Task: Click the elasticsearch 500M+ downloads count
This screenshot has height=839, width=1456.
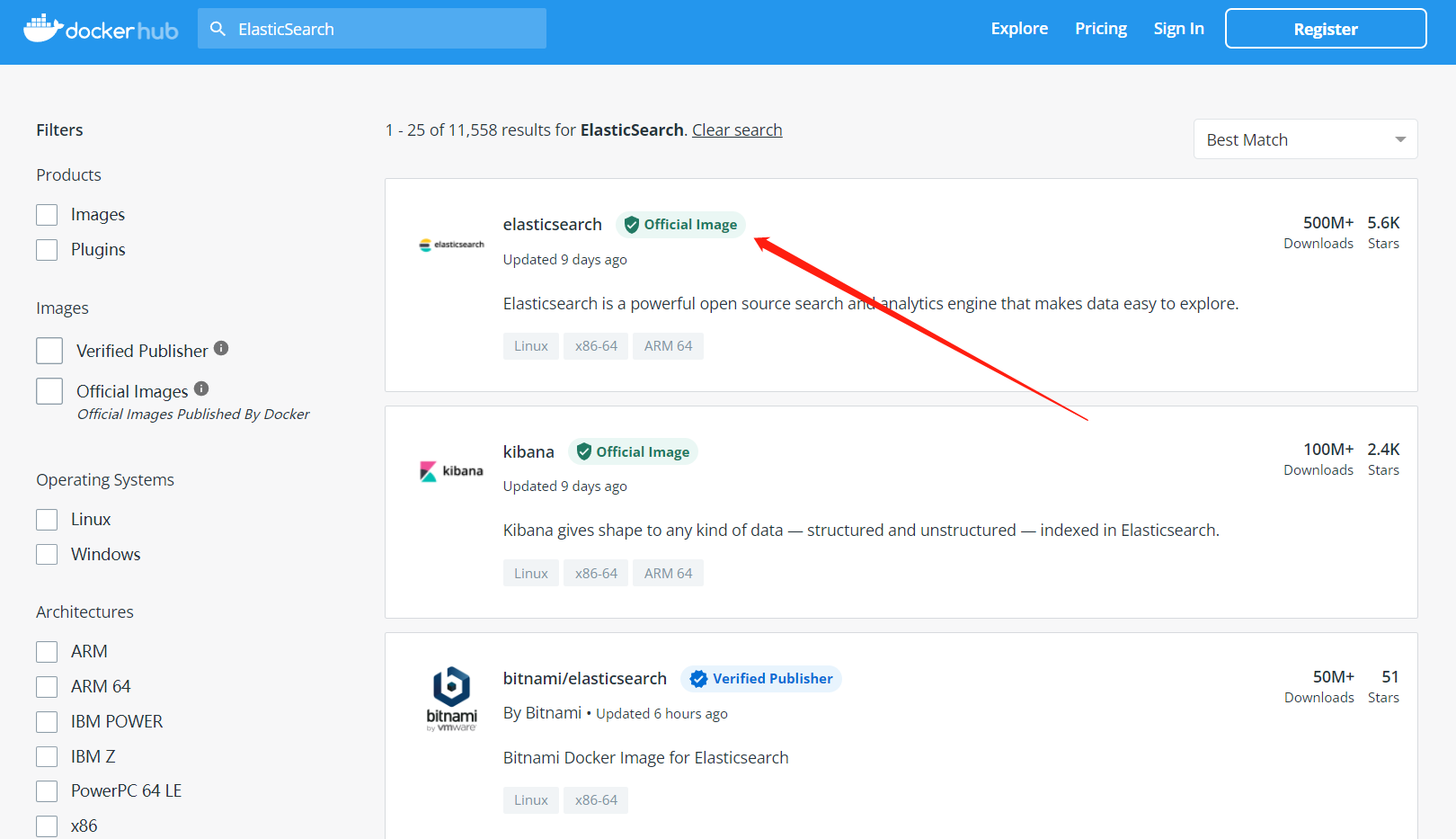Action: click(1328, 223)
